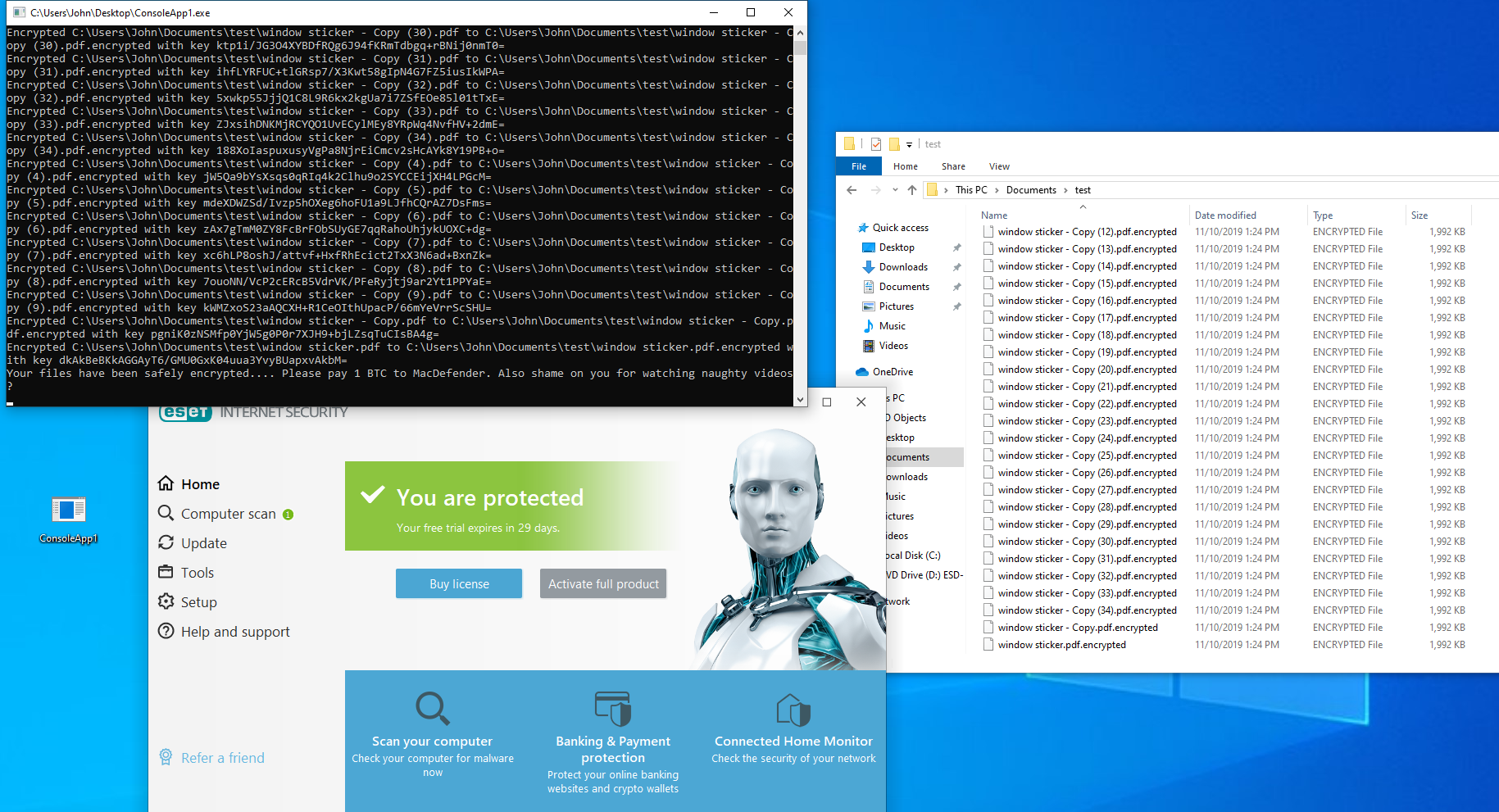Click the Activate full product button
The width and height of the screenshot is (1499, 812).
[x=603, y=583]
